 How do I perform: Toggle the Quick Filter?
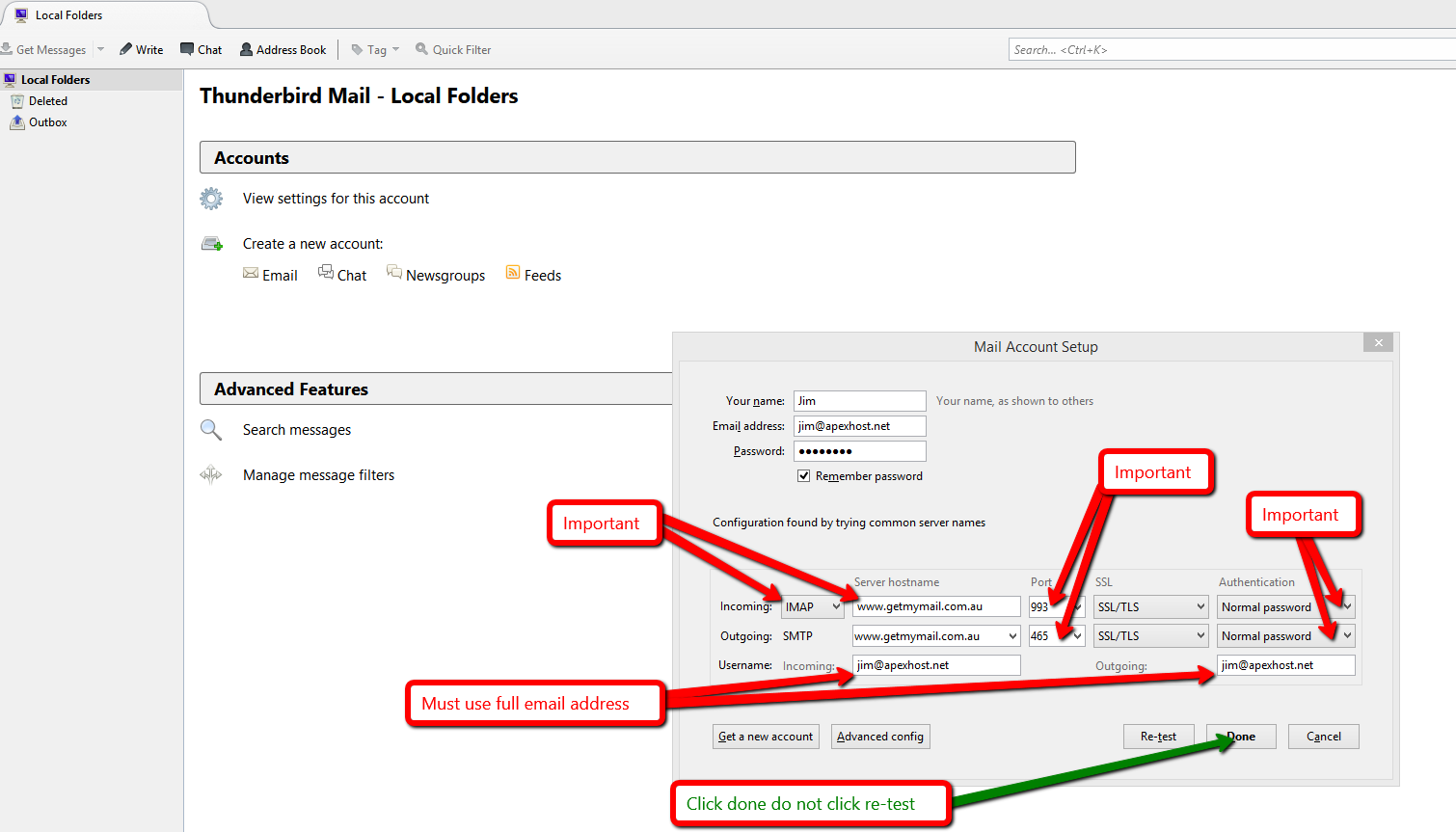coord(453,50)
